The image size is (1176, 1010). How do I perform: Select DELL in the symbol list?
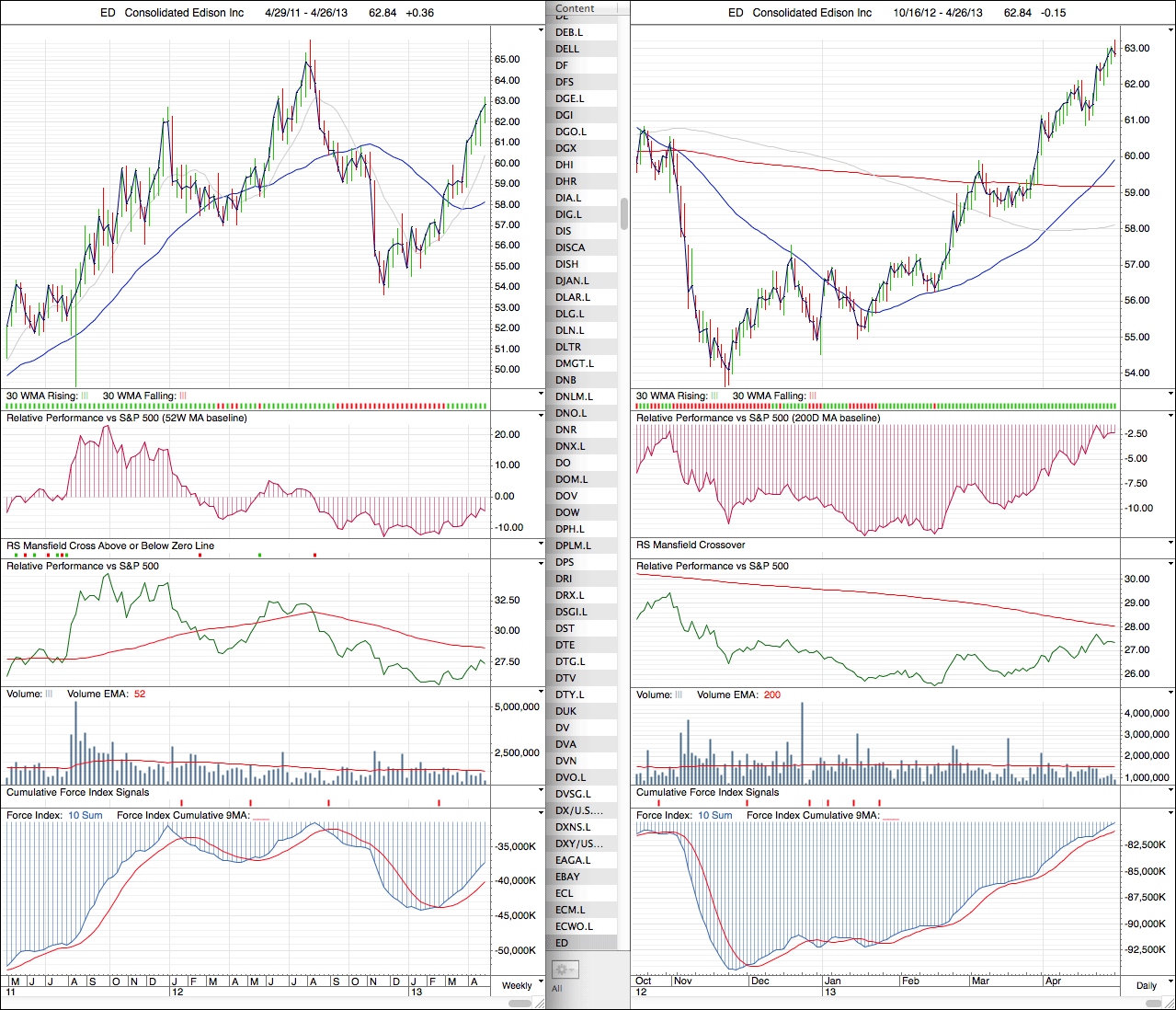click(567, 49)
